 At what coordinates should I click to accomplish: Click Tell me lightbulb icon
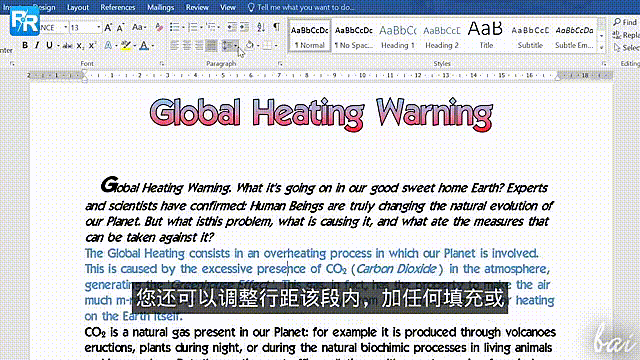tap(251, 7)
